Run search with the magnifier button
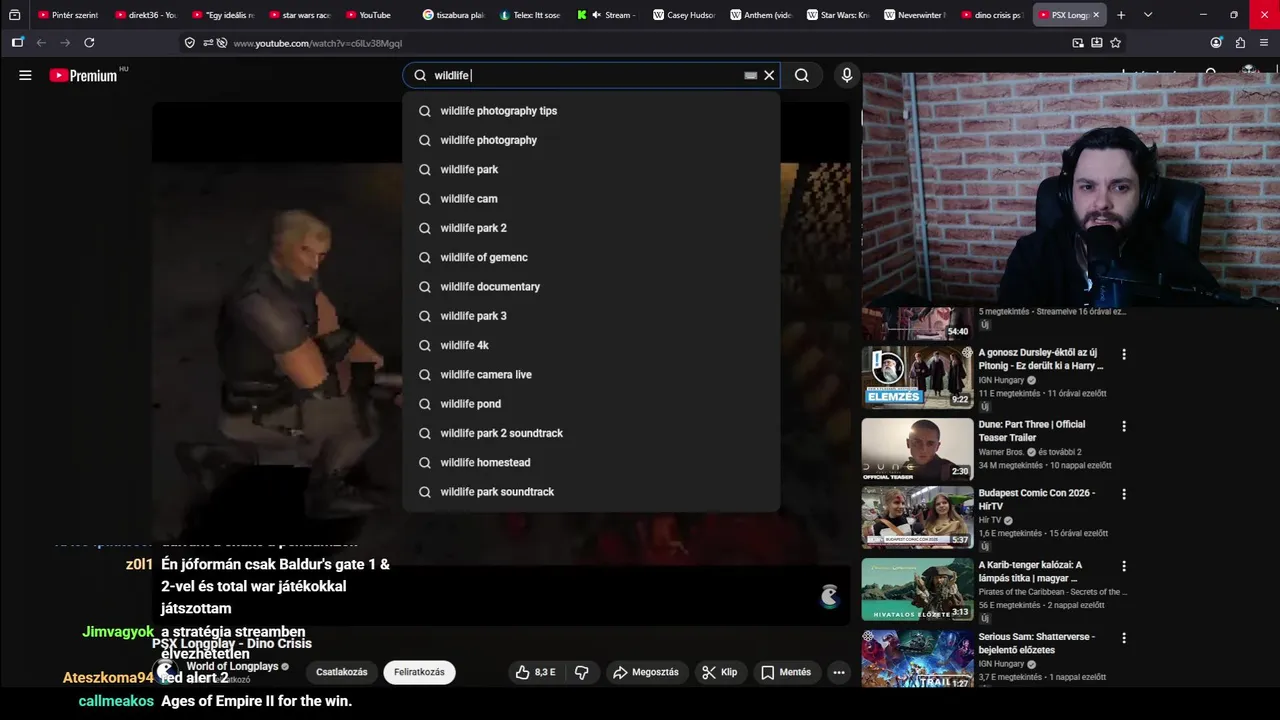Image resolution: width=1280 pixels, height=720 pixels. (802, 75)
